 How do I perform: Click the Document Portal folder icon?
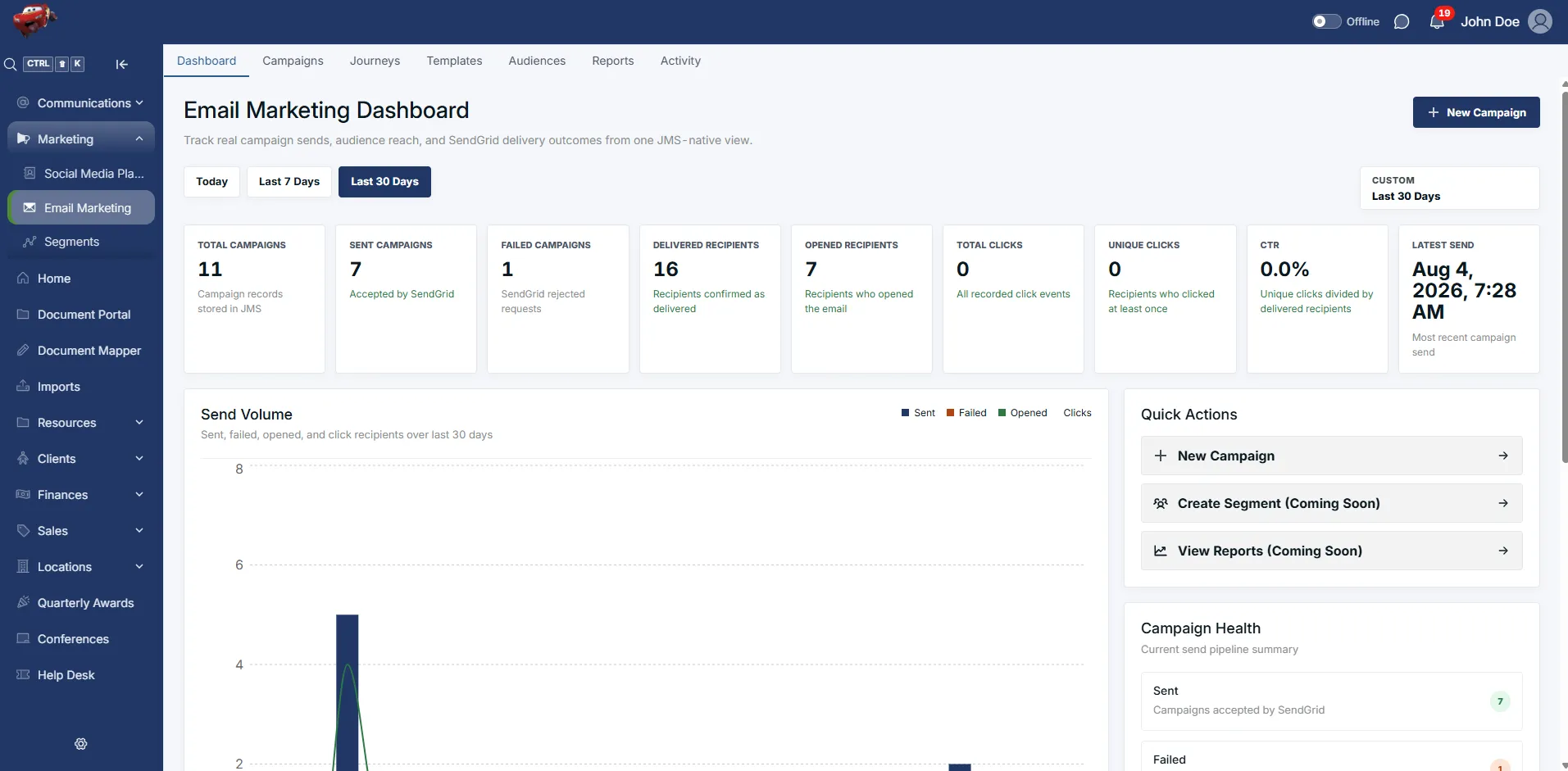[x=23, y=314]
